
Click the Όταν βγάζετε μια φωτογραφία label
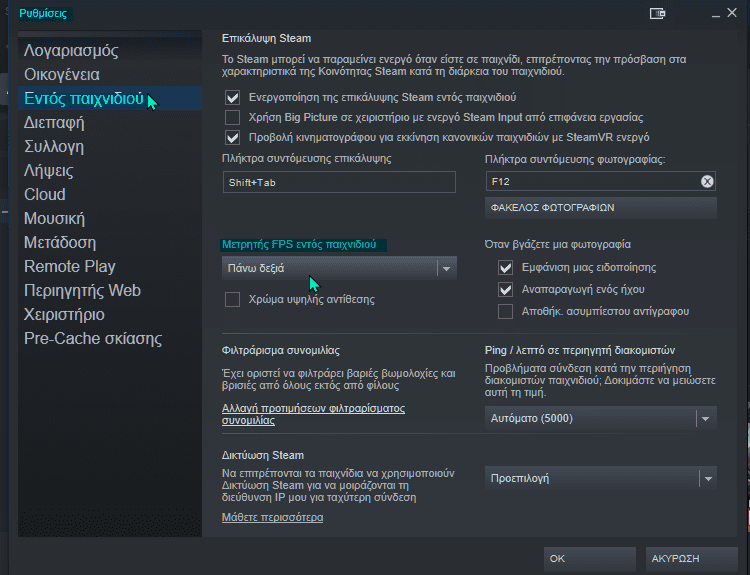pos(558,244)
